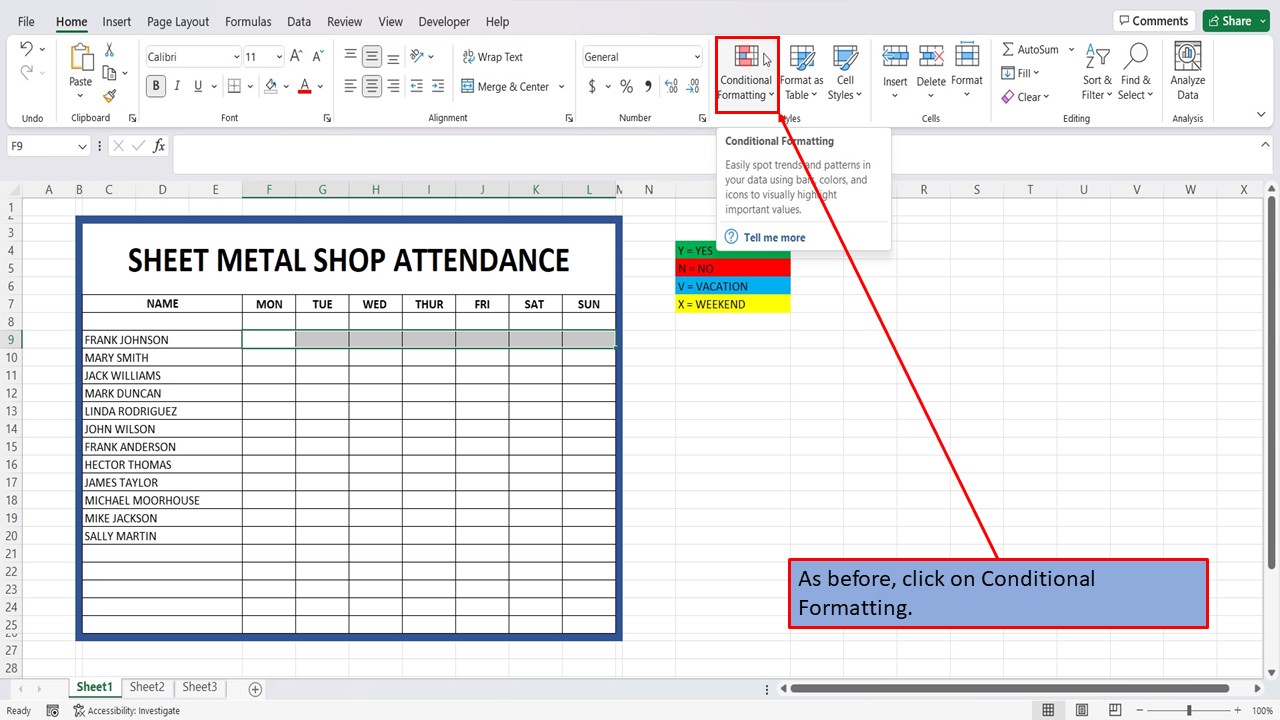Apply Accounting Number Format dollar sign

[592, 87]
